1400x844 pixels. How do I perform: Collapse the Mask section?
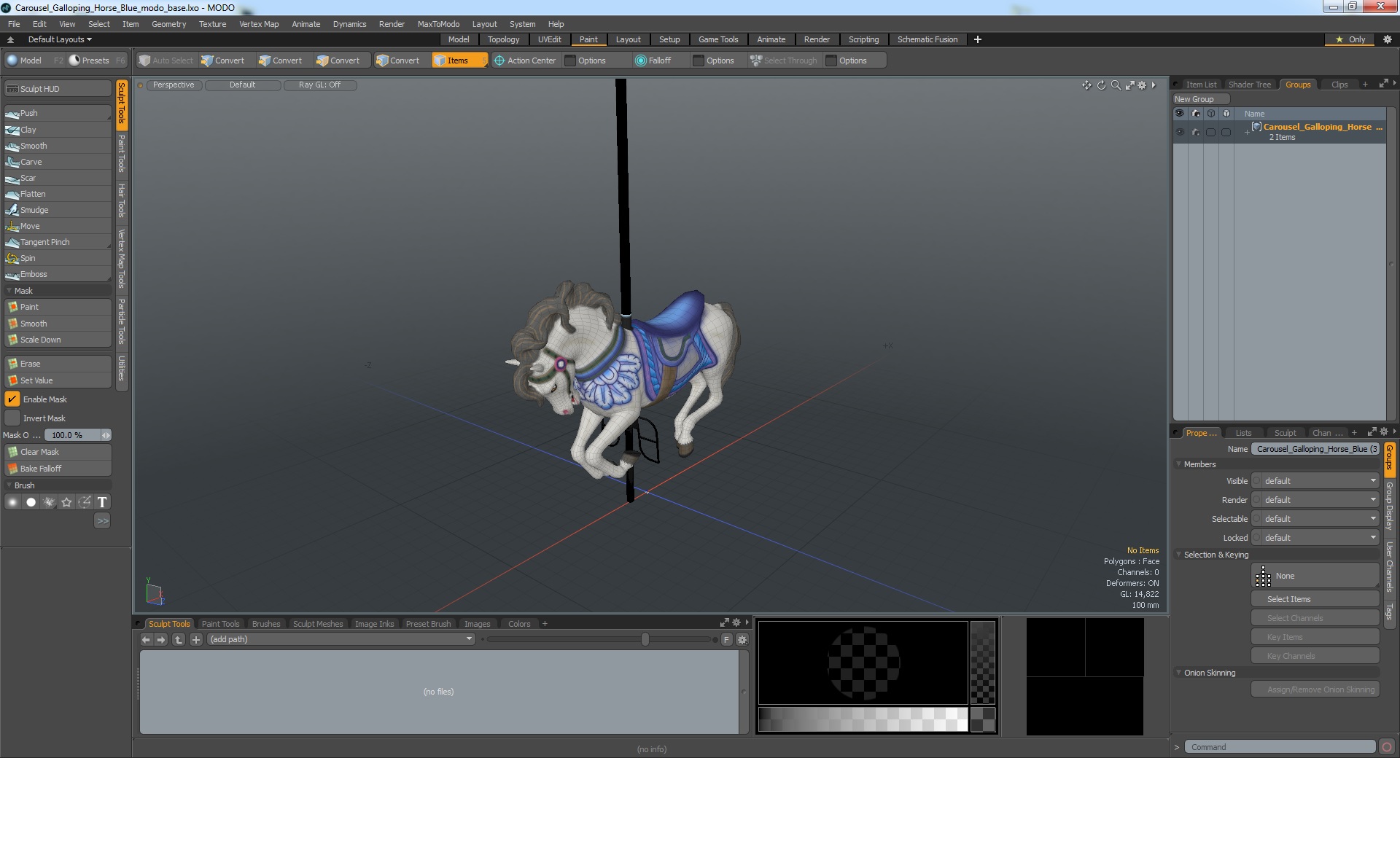click(x=9, y=291)
